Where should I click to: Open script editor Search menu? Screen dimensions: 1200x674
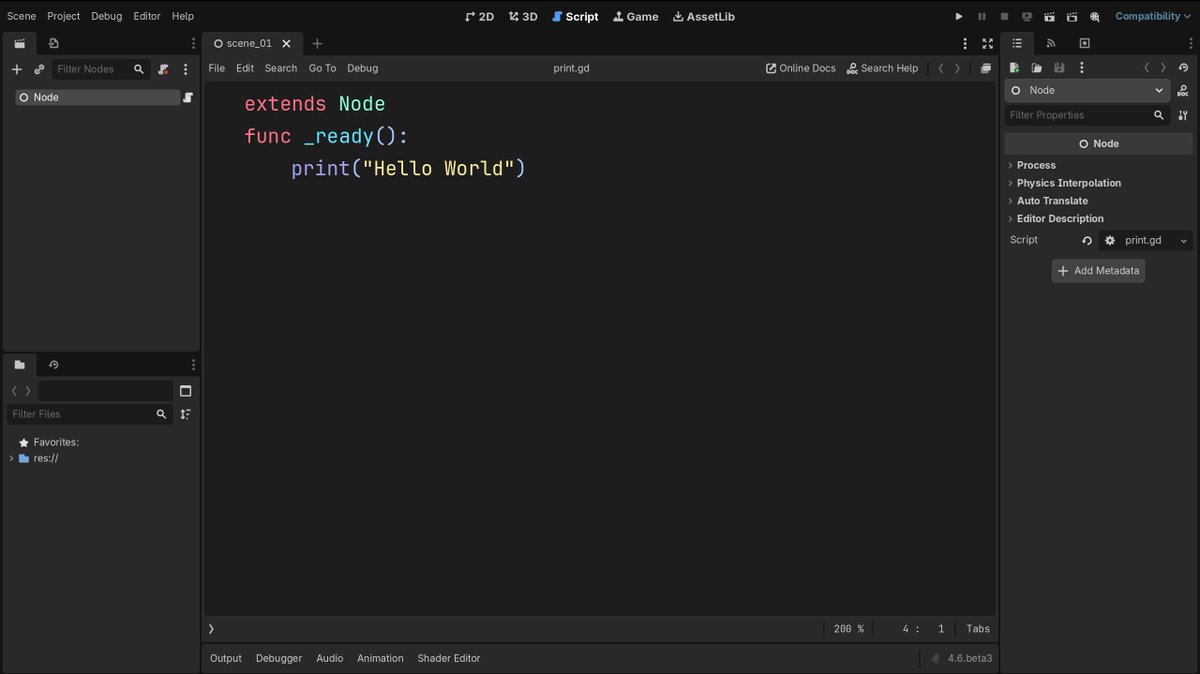(281, 68)
